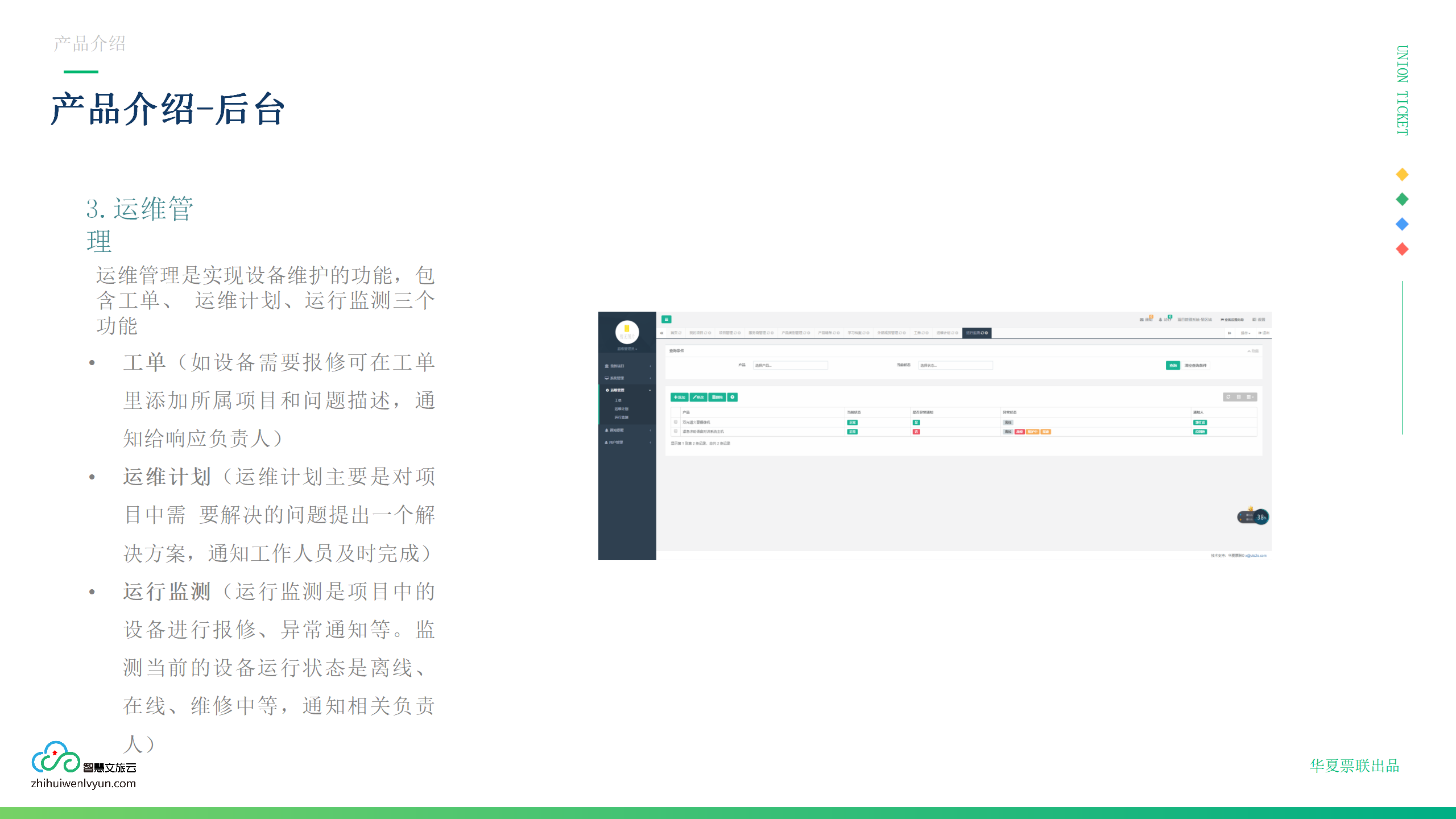Close the active 运行监测 tab

point(986,333)
